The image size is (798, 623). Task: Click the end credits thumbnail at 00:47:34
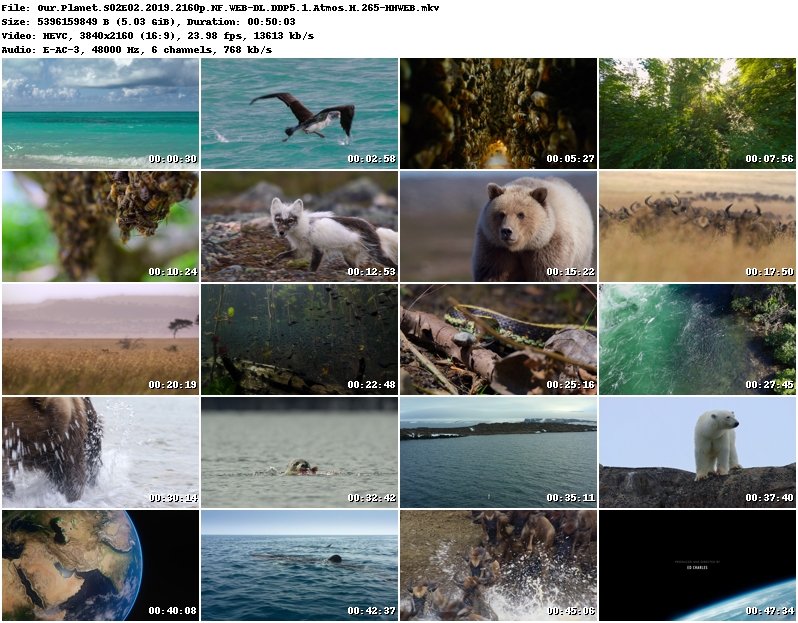point(697,565)
